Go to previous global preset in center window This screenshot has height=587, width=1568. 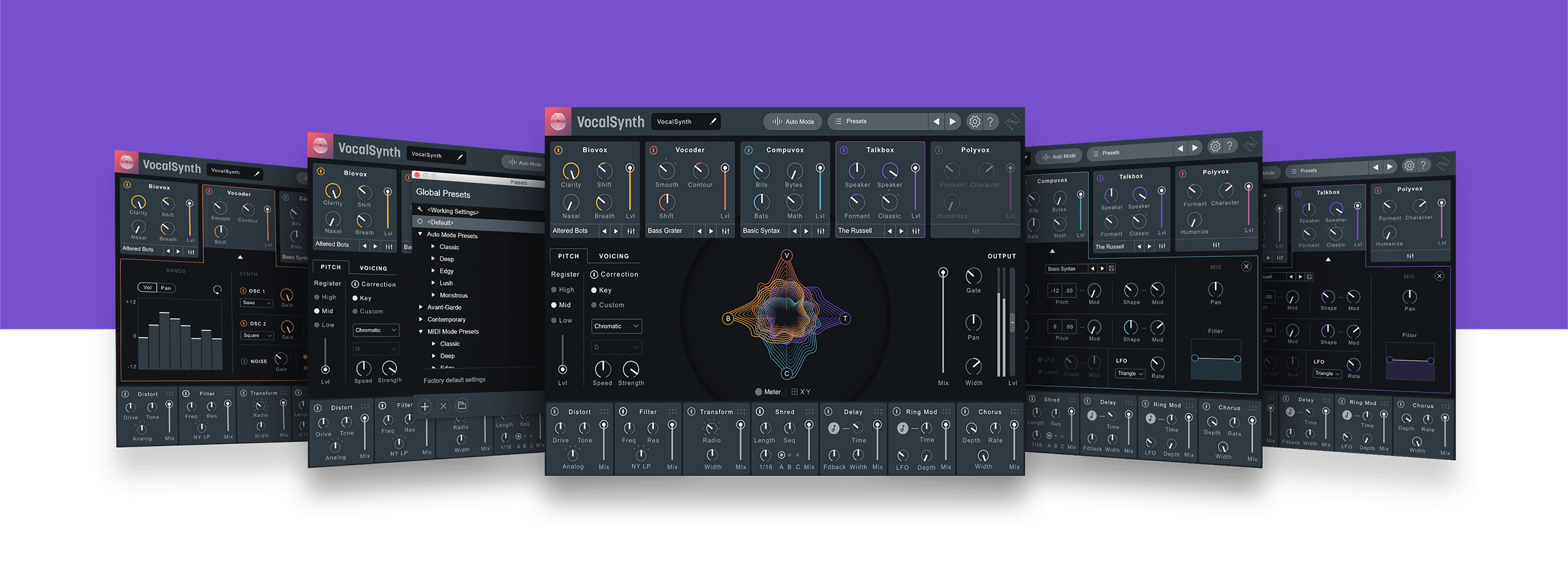point(936,122)
